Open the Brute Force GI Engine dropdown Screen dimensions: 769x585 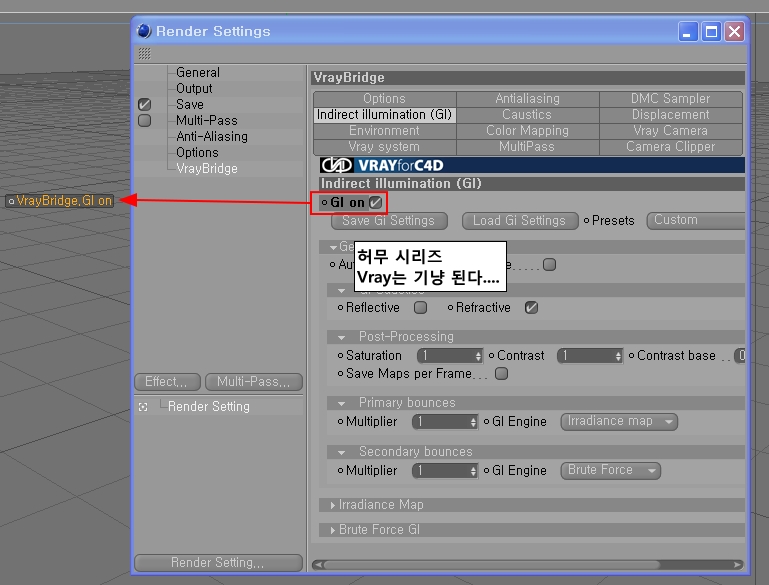click(611, 470)
